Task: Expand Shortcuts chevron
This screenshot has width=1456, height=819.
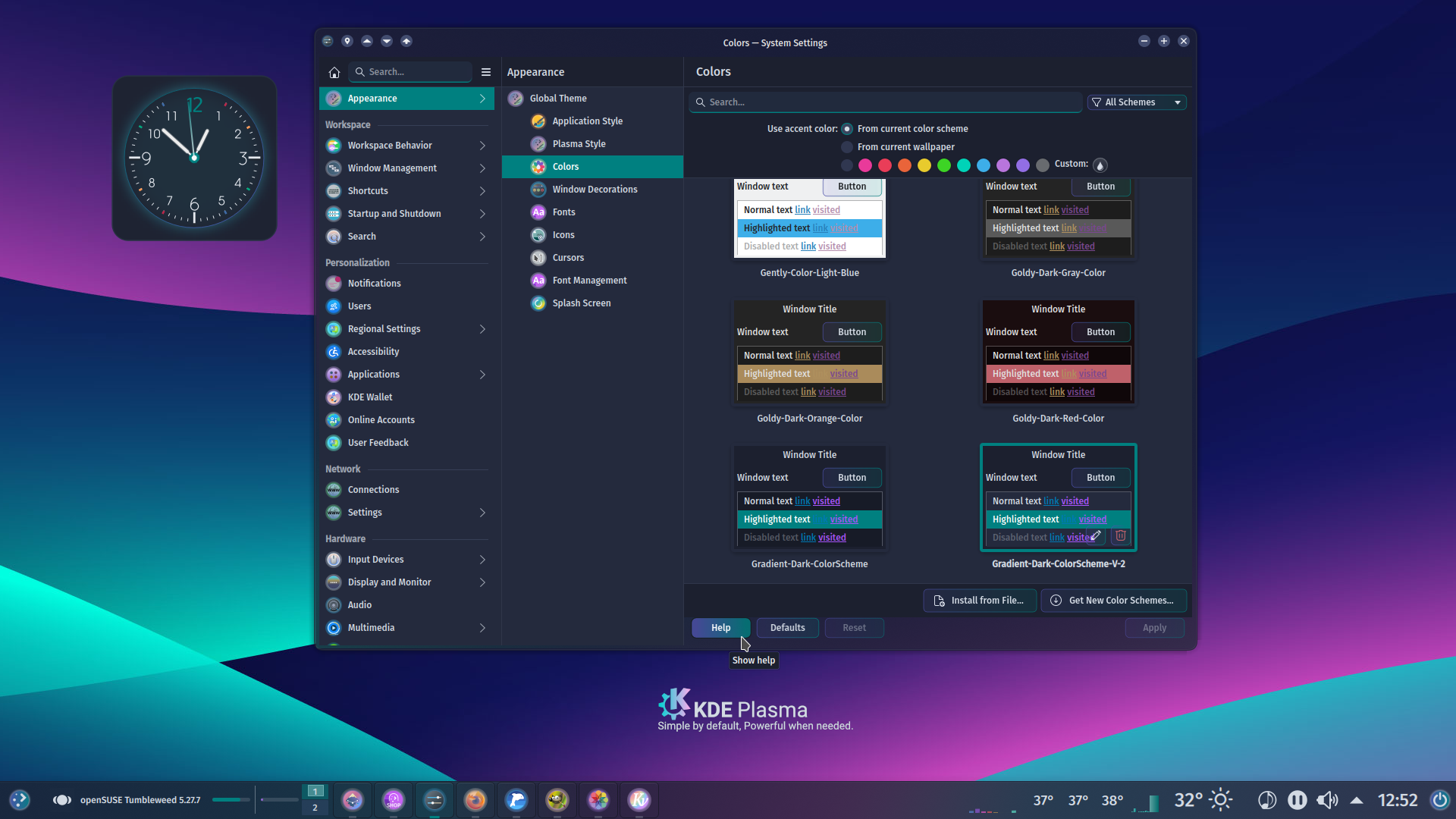Action: (482, 191)
